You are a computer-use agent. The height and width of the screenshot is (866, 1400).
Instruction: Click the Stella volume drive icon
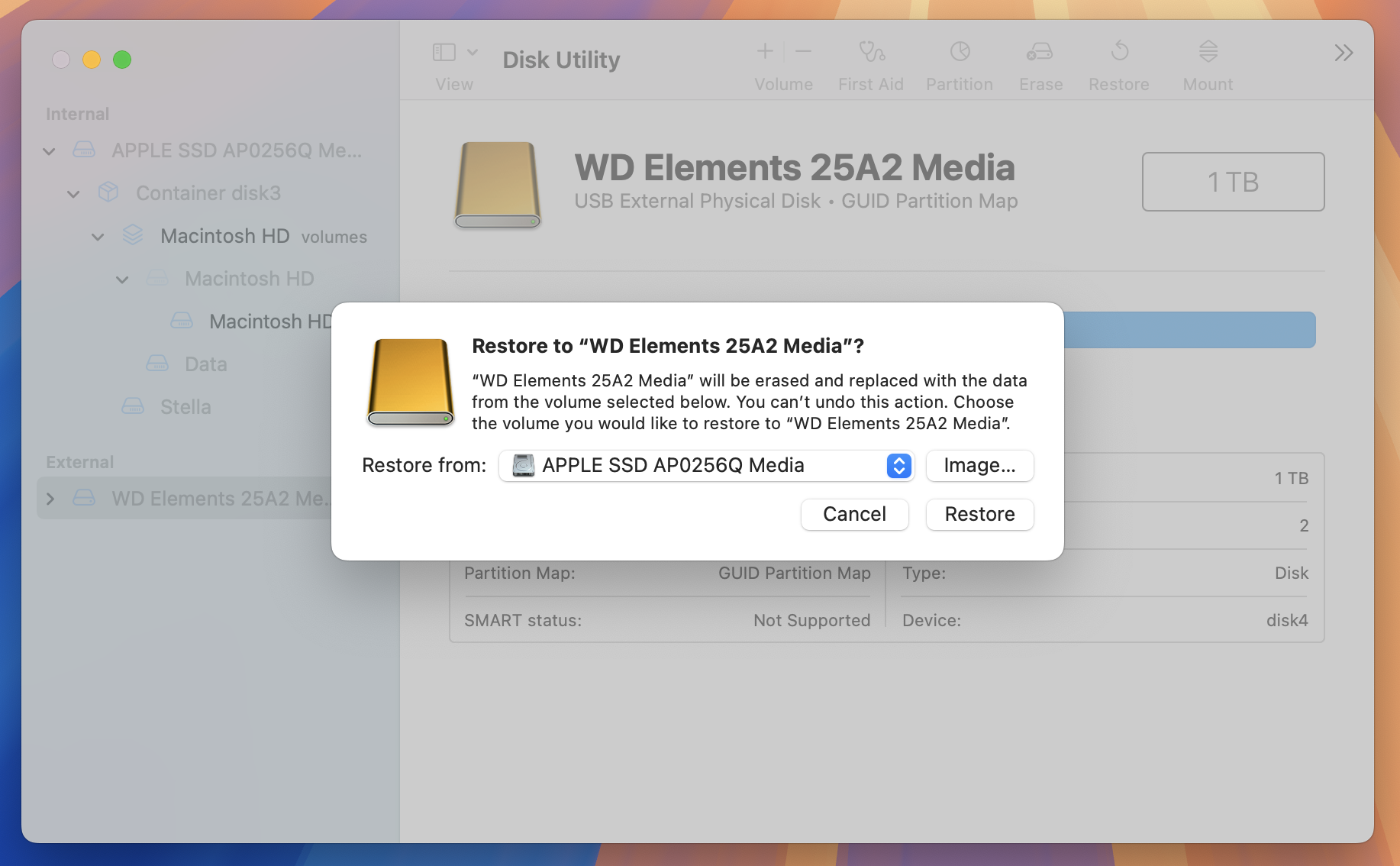(133, 406)
